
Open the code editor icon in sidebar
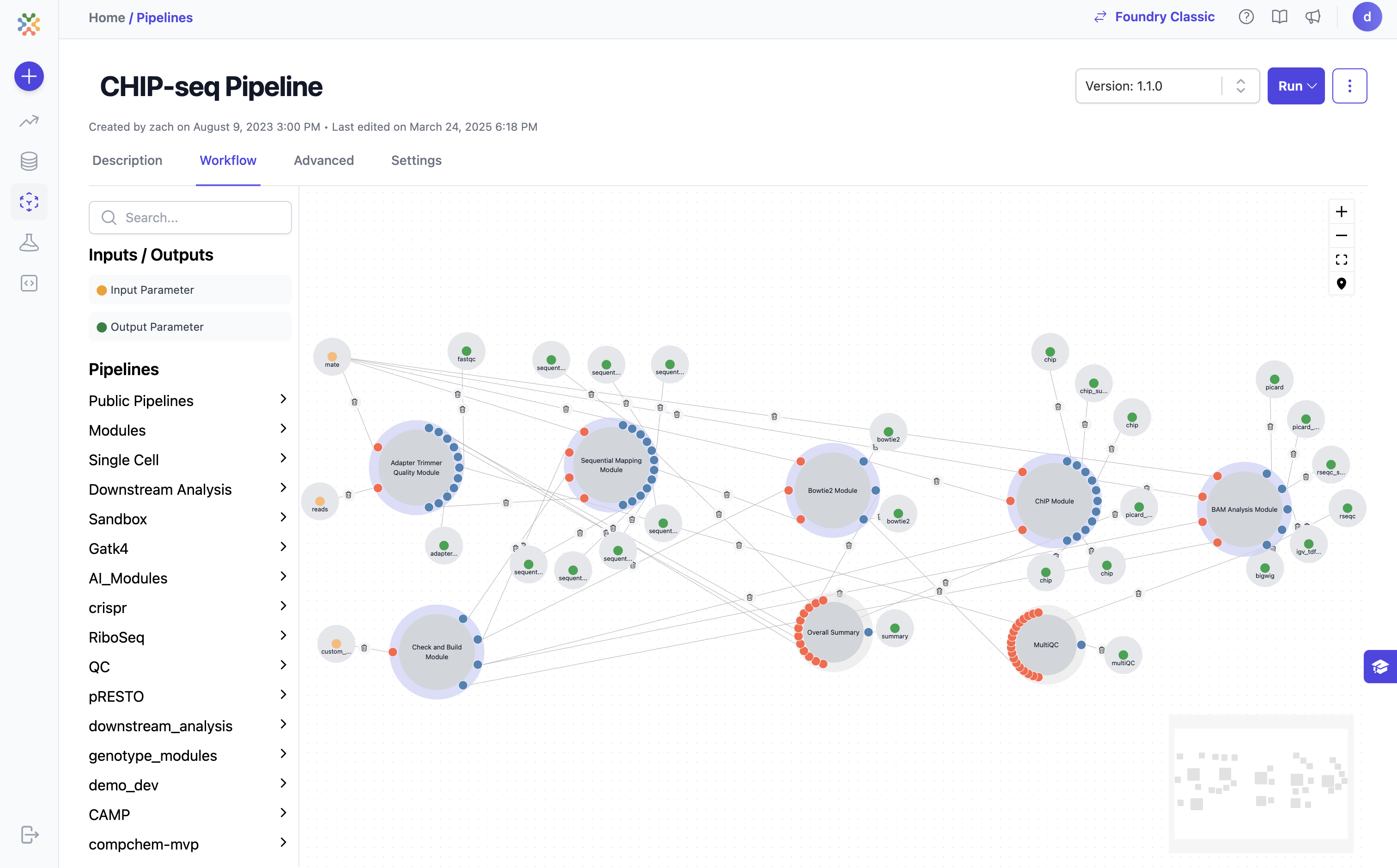pos(29,283)
